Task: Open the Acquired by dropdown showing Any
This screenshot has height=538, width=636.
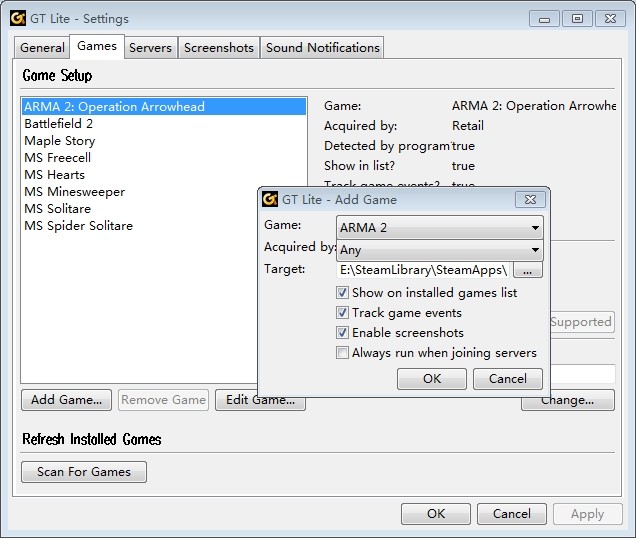Action: 440,250
